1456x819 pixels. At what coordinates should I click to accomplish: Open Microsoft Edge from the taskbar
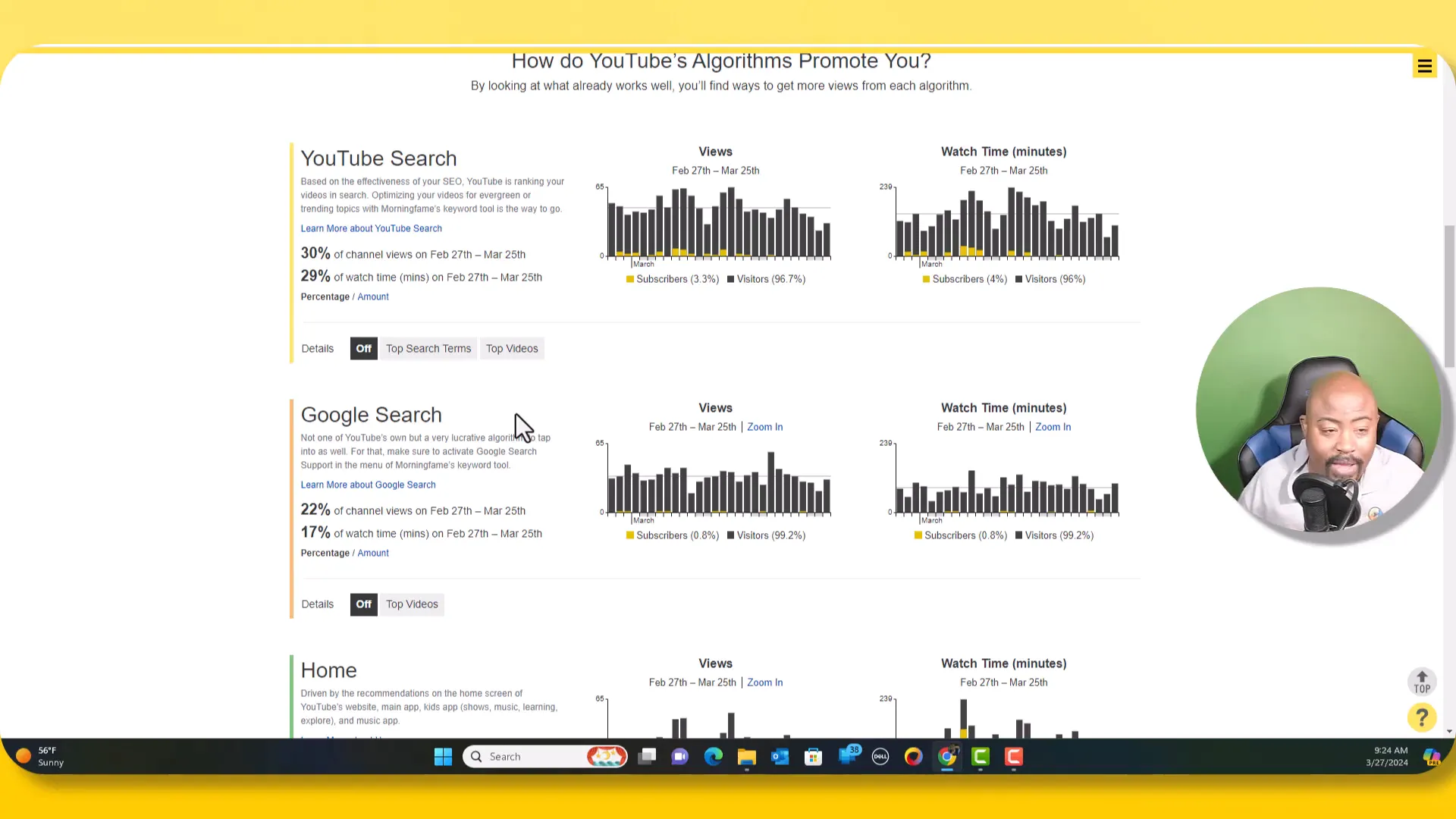click(x=714, y=757)
